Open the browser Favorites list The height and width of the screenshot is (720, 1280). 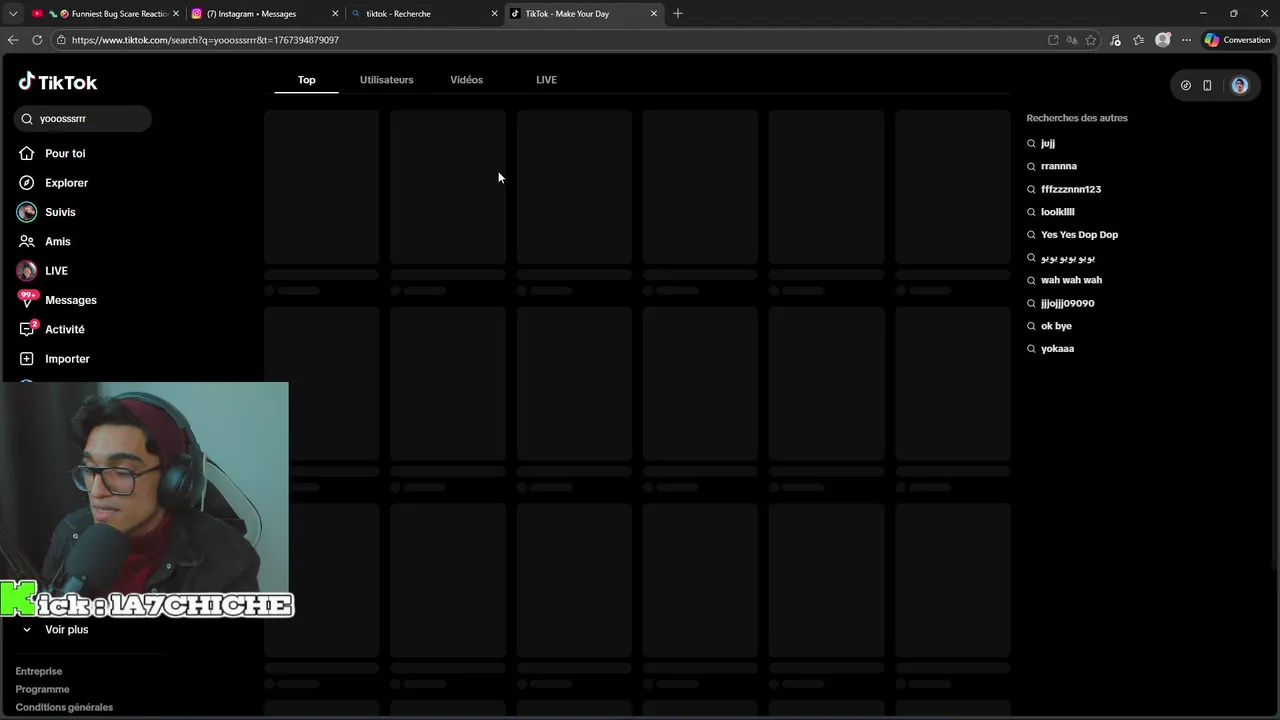click(x=1138, y=40)
